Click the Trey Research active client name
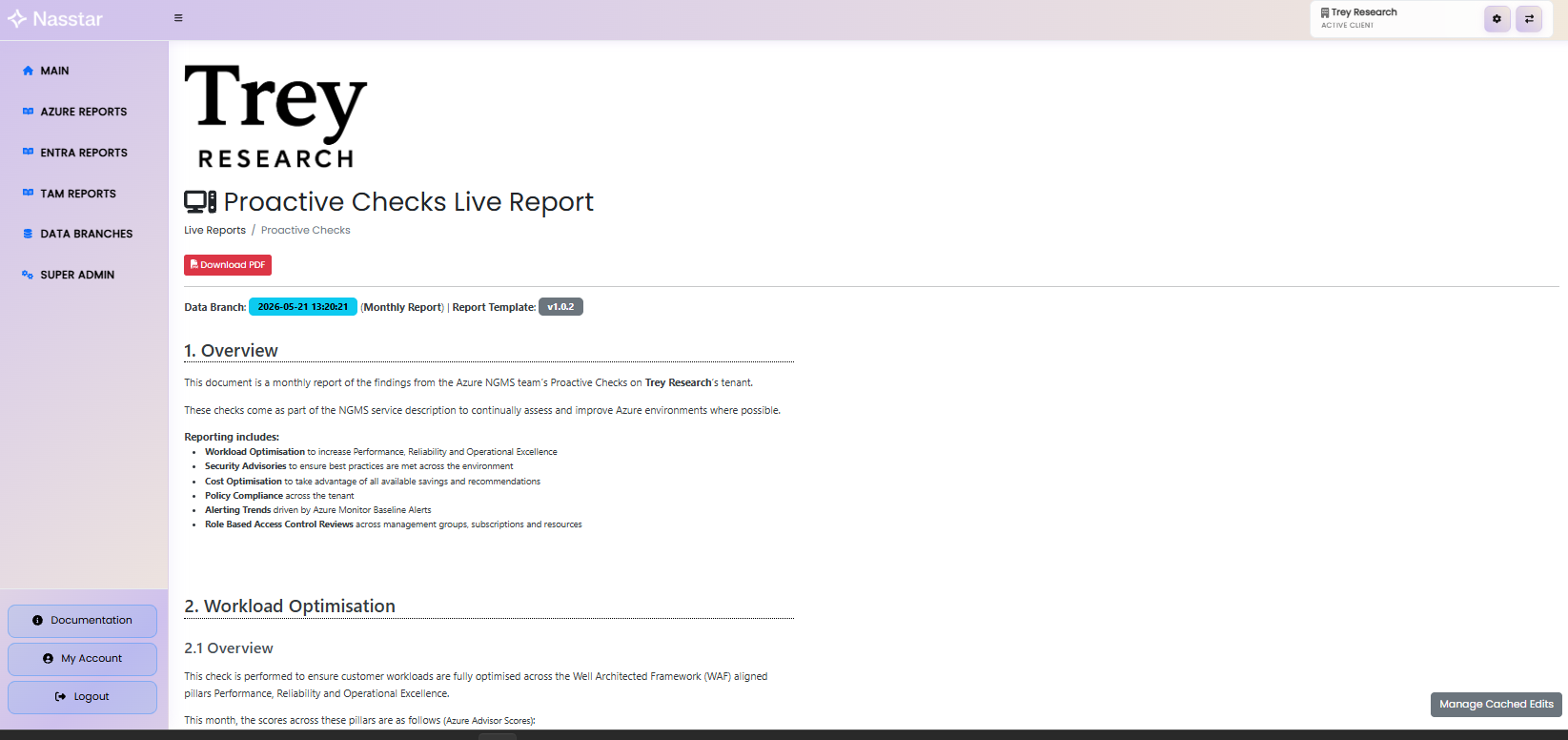The width and height of the screenshot is (1568, 740). click(x=1364, y=12)
